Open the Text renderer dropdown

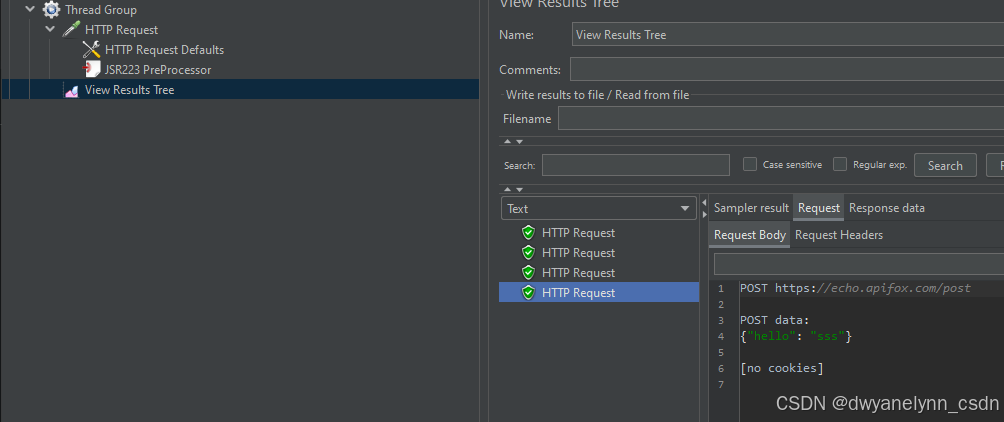(x=599, y=208)
